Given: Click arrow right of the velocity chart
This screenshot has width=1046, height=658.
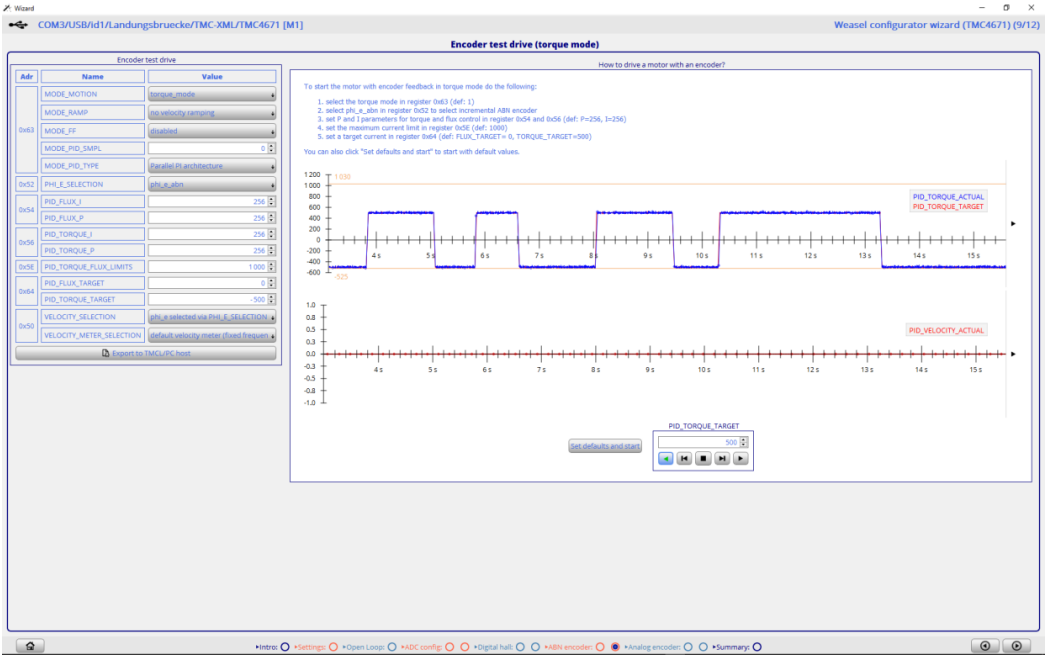Looking at the screenshot, I should (x=1013, y=354).
